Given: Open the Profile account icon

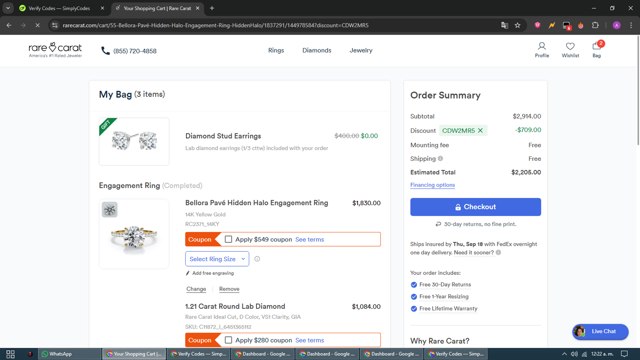Looking at the screenshot, I should click(542, 50).
